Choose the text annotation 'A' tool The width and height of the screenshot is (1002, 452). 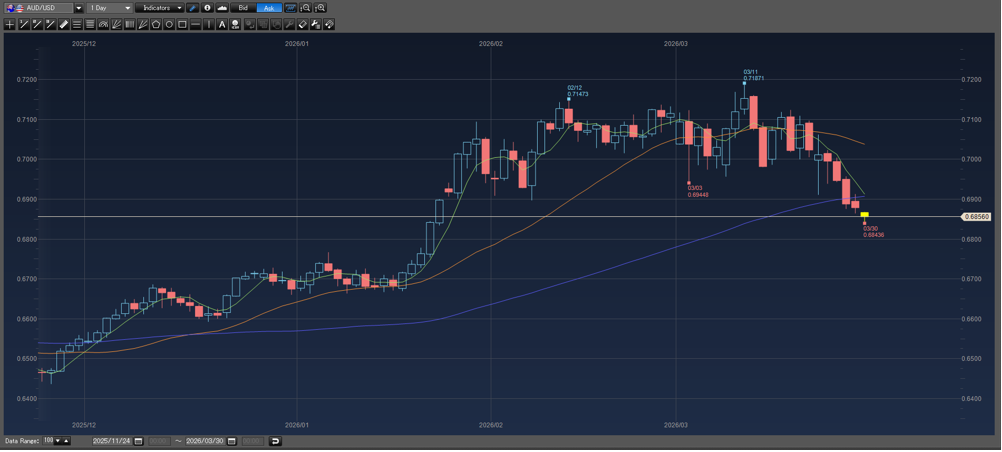point(222,24)
